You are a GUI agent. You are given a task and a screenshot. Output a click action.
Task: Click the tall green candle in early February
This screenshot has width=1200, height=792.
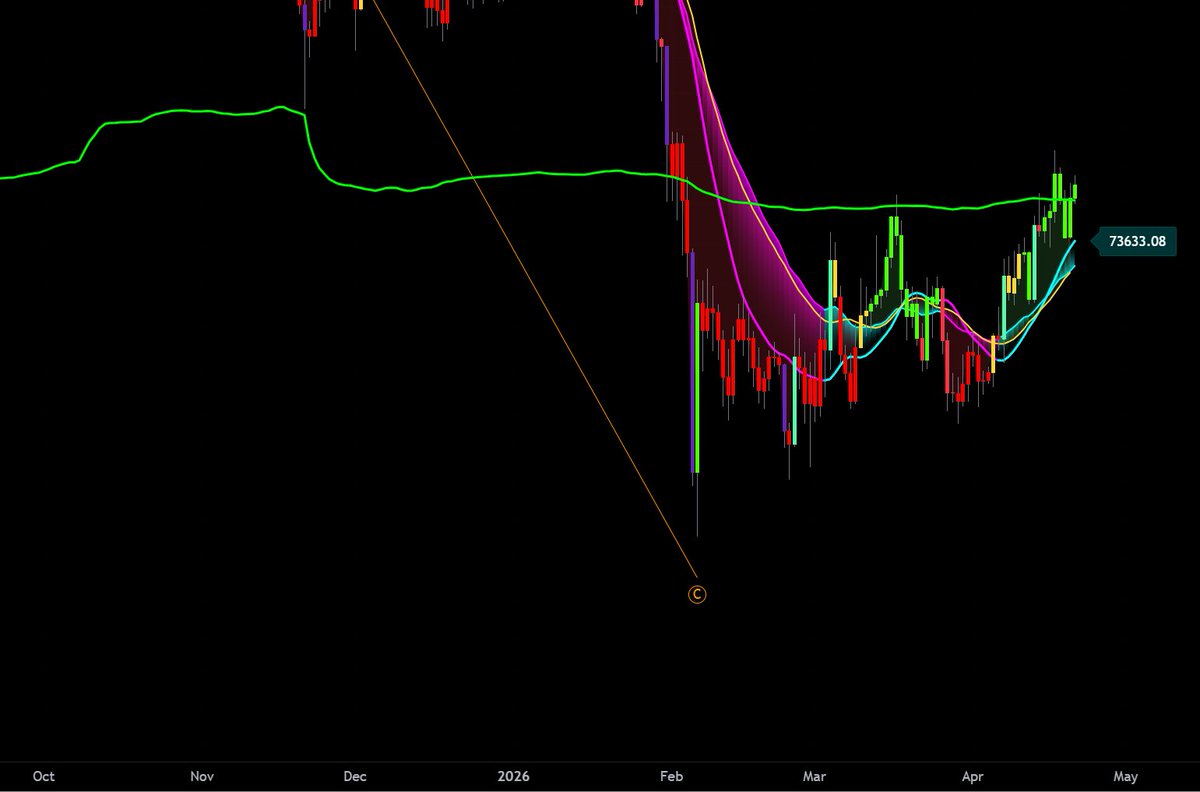click(x=697, y=388)
